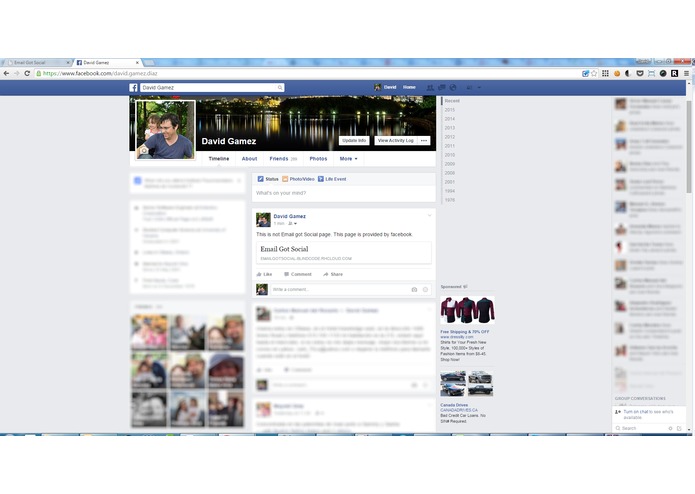Open emoji picker in first comment box
The image size is (695, 494).
click(x=425, y=290)
